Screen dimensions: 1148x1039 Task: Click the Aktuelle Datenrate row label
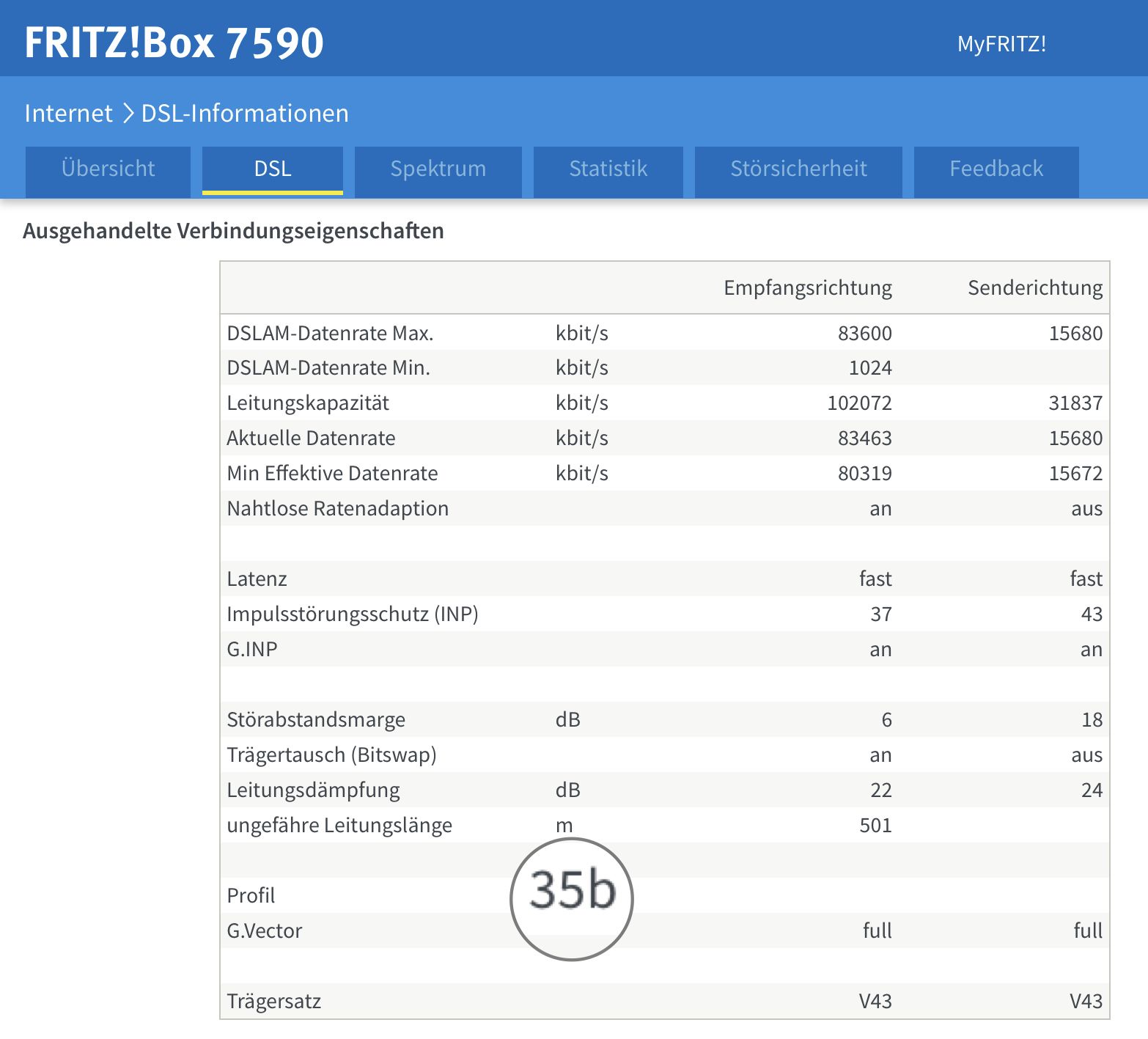(x=311, y=438)
